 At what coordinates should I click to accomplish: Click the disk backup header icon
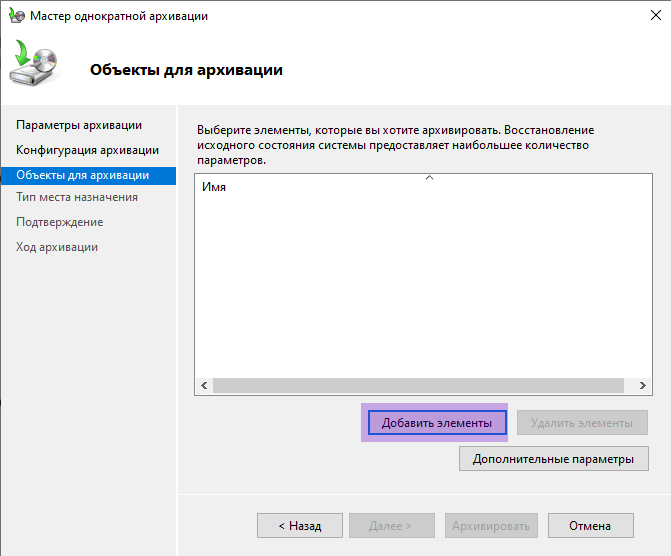34,62
